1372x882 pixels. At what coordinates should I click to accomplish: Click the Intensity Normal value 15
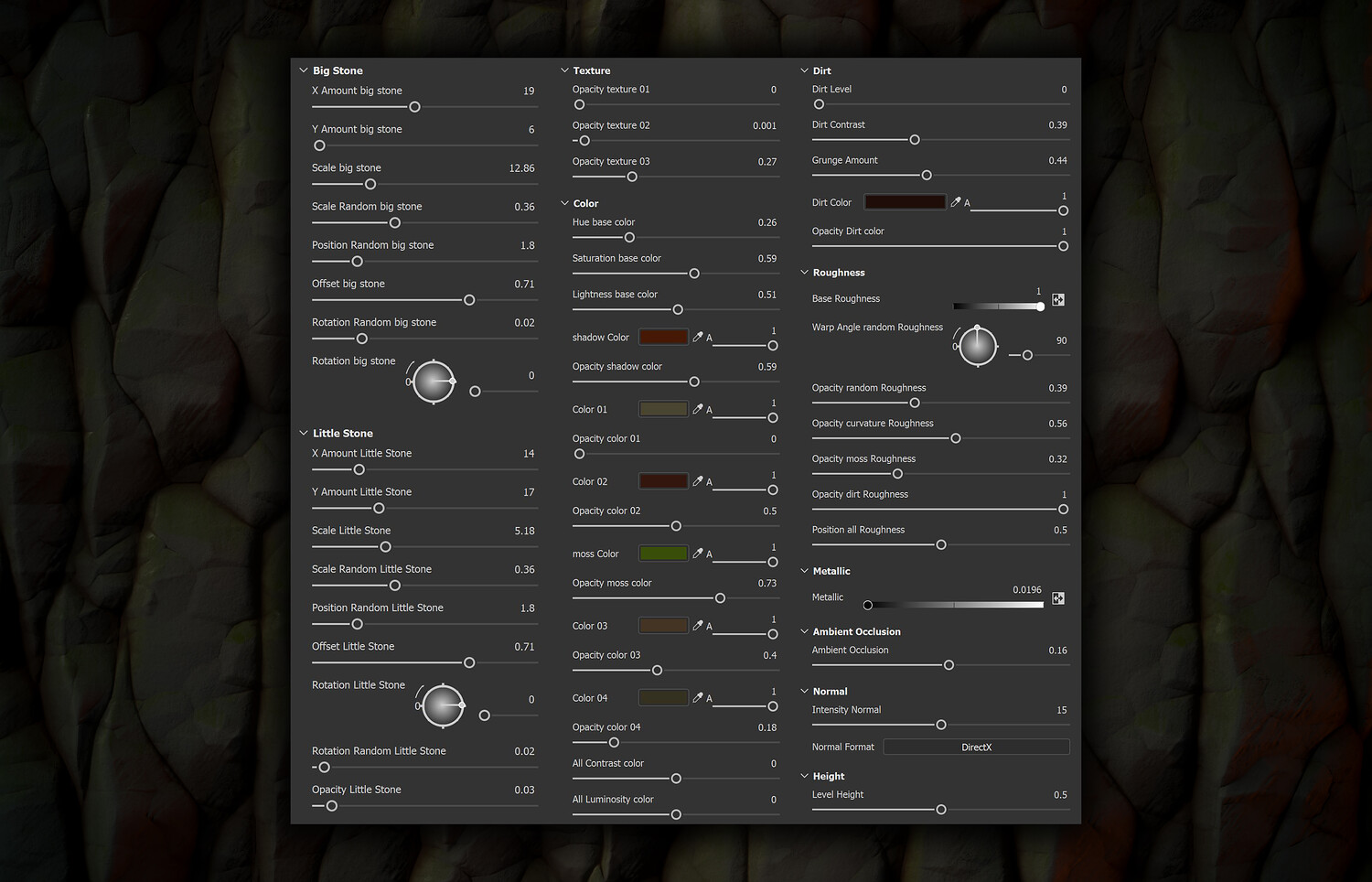click(1062, 710)
